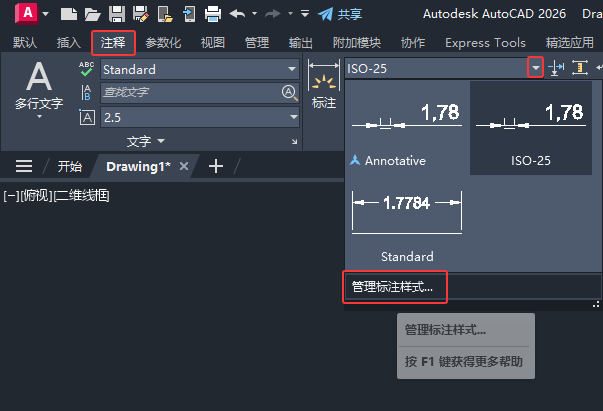Click the find and replace text AB icon
The image size is (603, 411).
pyautogui.click(x=87, y=93)
